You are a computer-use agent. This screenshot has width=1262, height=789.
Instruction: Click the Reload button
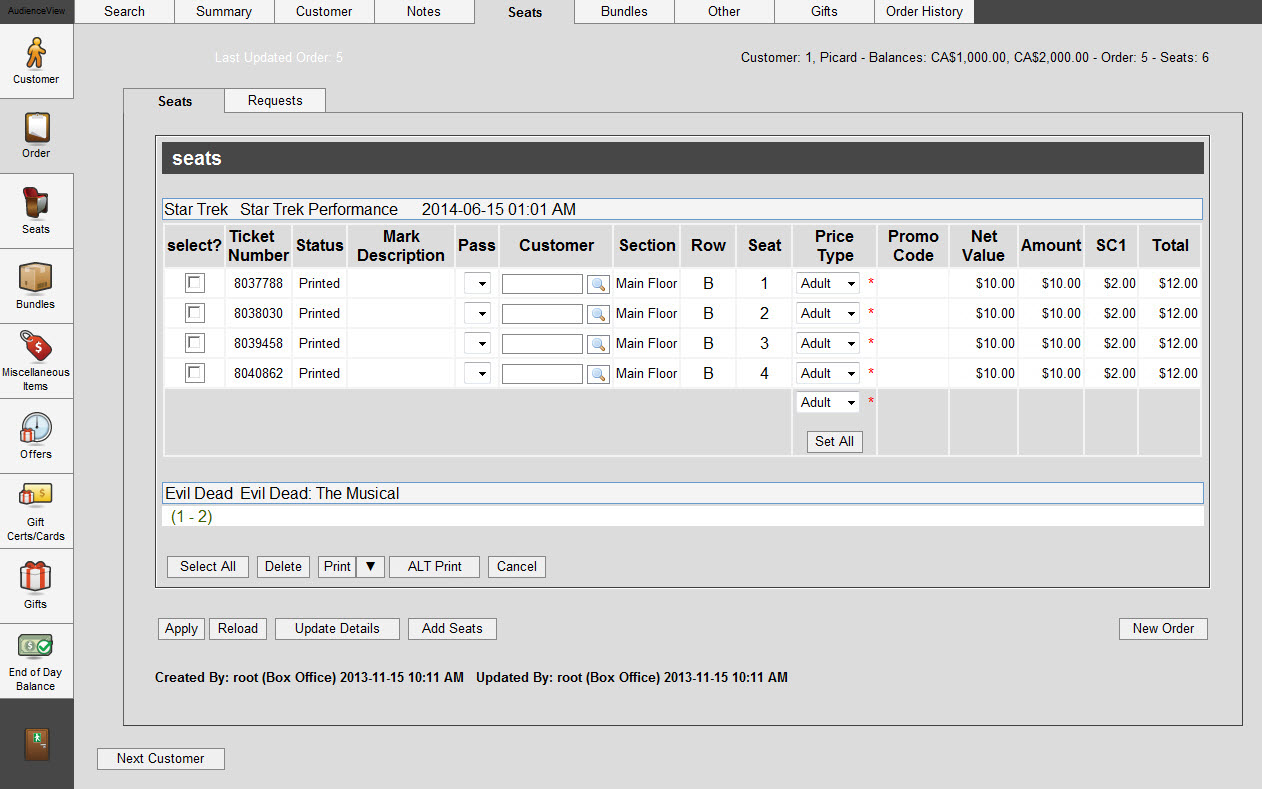coord(238,628)
